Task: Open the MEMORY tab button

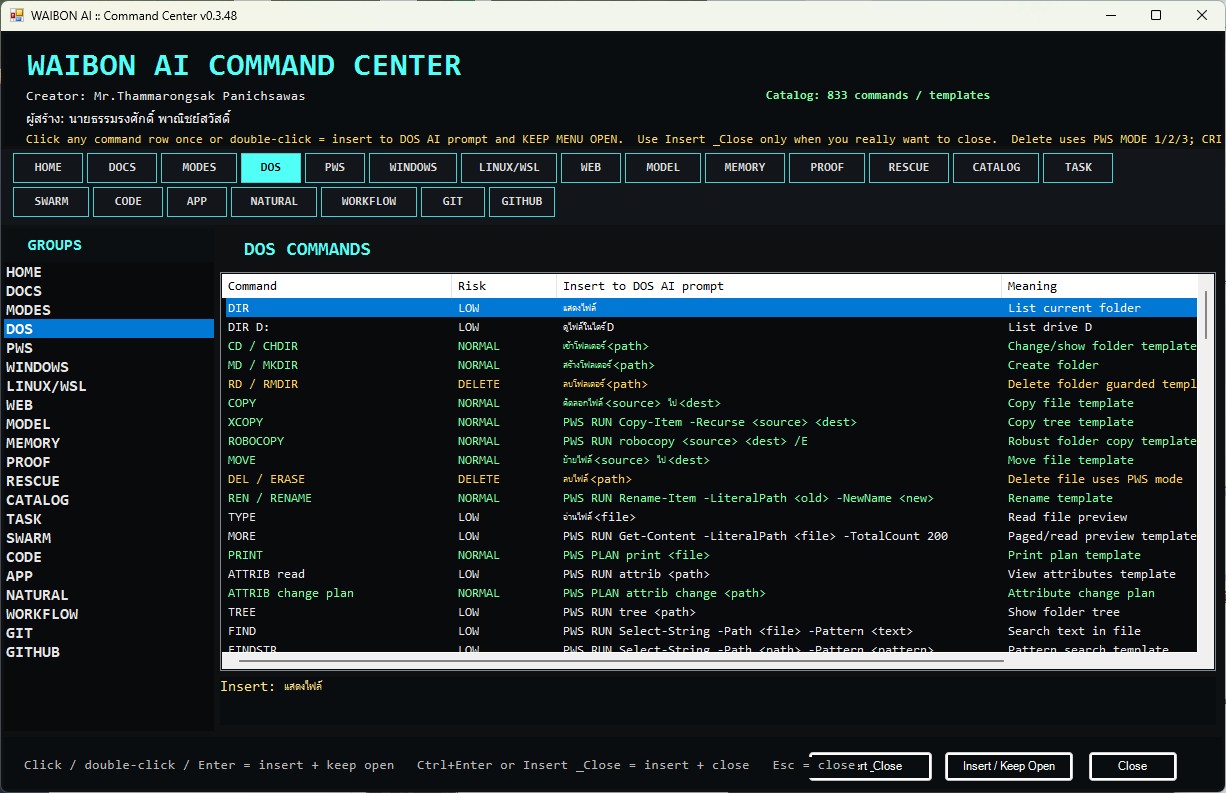Action: (745, 168)
